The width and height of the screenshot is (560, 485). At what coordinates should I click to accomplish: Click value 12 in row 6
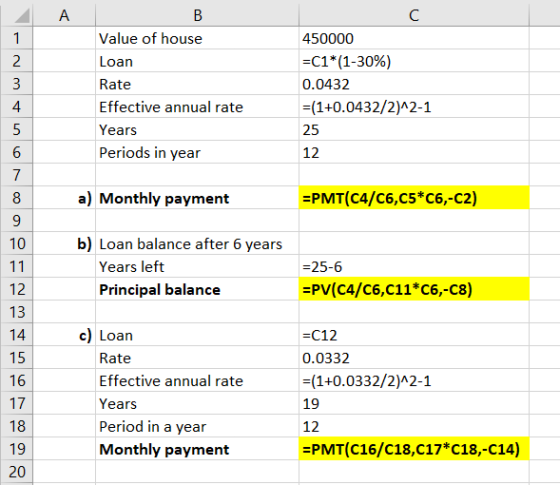pos(414,152)
